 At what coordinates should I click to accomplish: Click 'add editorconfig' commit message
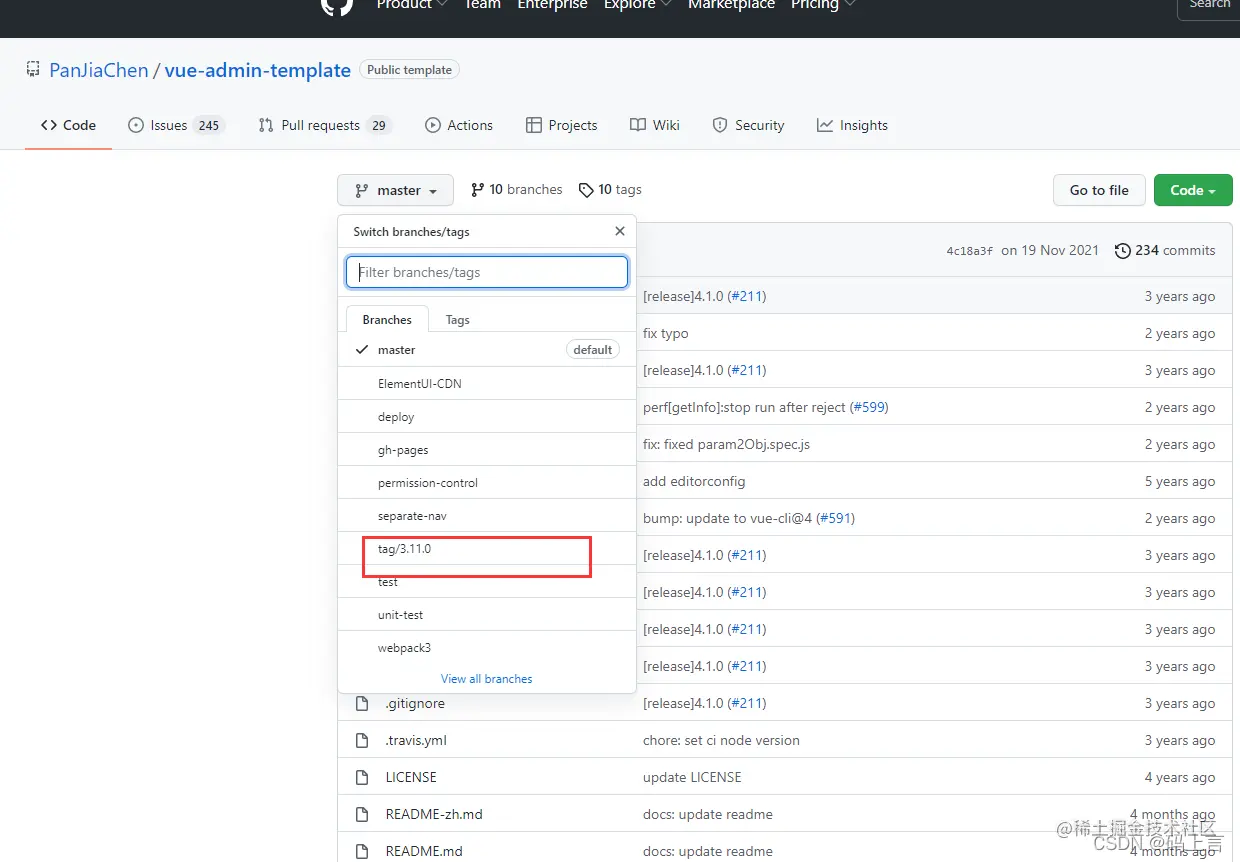pyautogui.click(x=694, y=481)
